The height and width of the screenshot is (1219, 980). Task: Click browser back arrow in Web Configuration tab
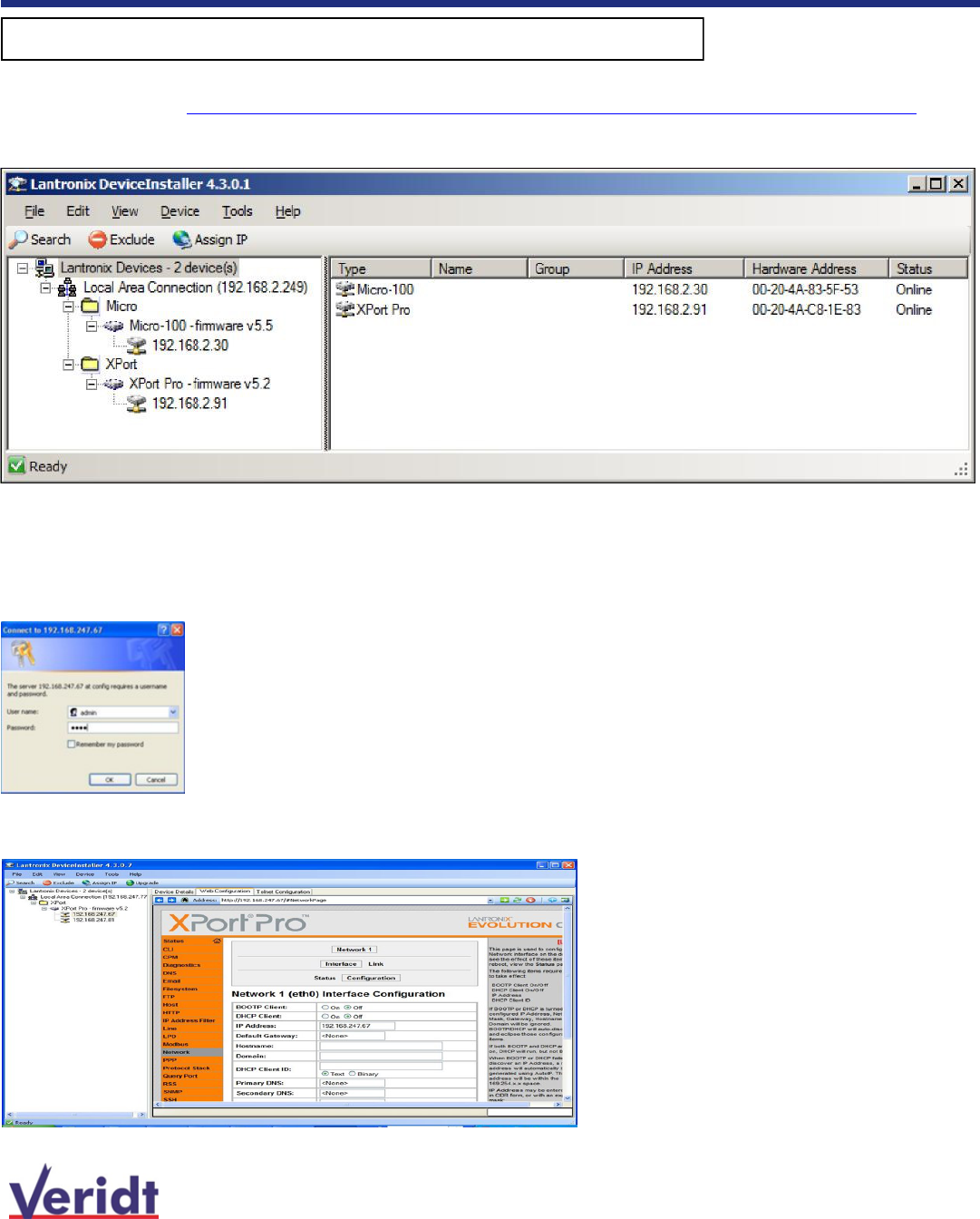(x=159, y=901)
